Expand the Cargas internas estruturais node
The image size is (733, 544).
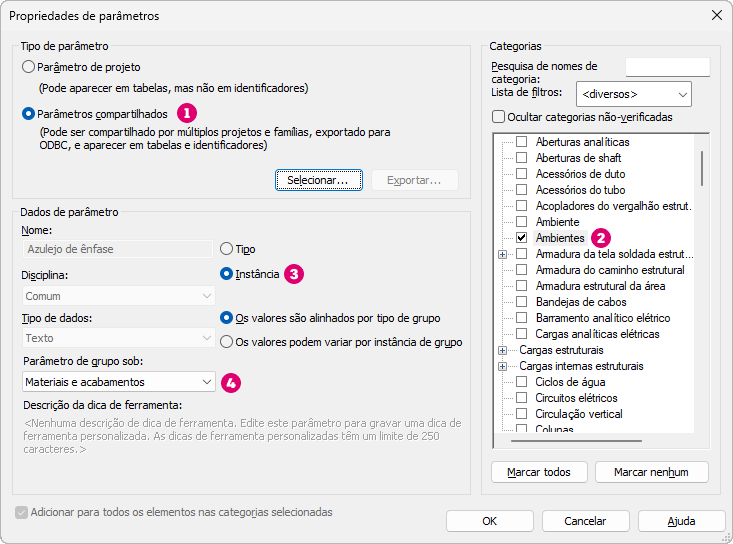coord(502,367)
